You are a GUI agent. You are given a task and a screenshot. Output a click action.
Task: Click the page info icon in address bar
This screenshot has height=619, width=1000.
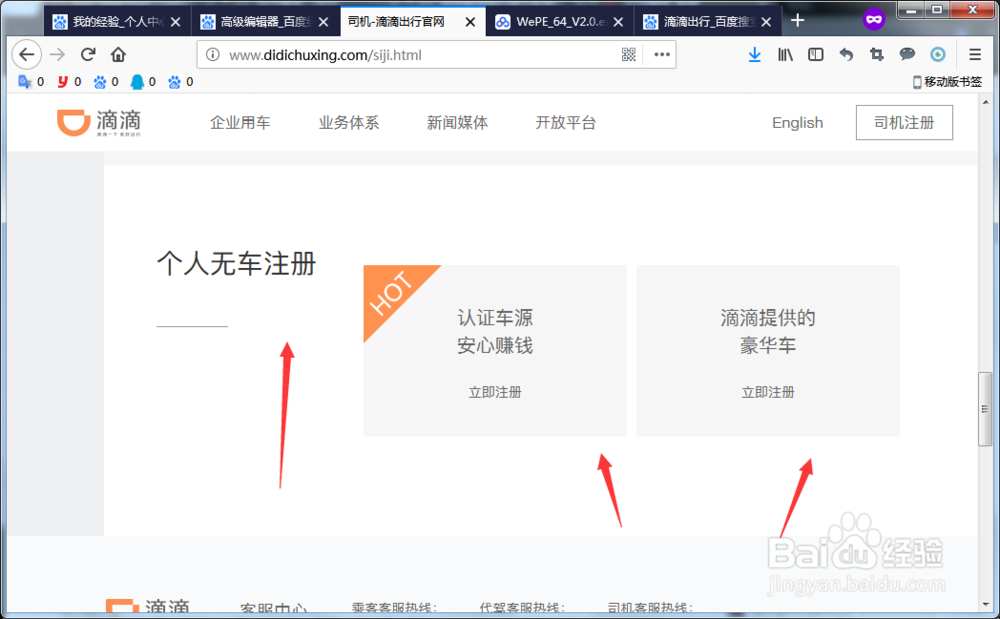pyautogui.click(x=211, y=55)
